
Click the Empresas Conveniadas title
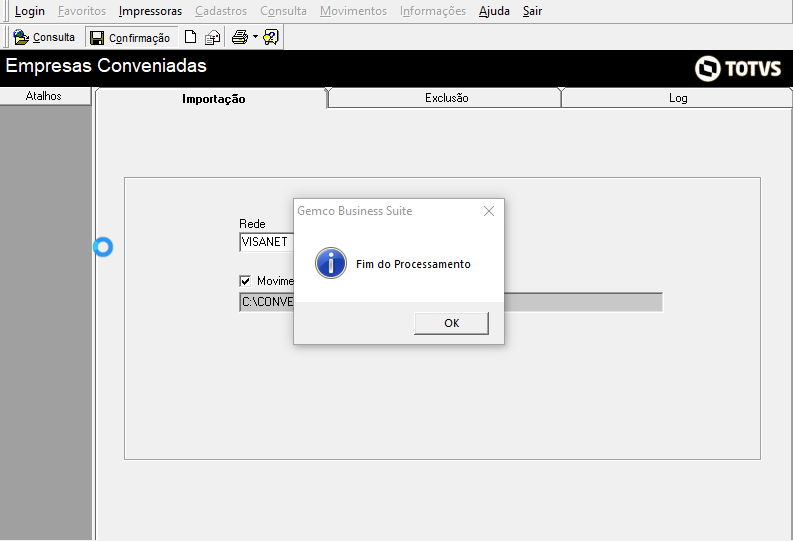(106, 66)
